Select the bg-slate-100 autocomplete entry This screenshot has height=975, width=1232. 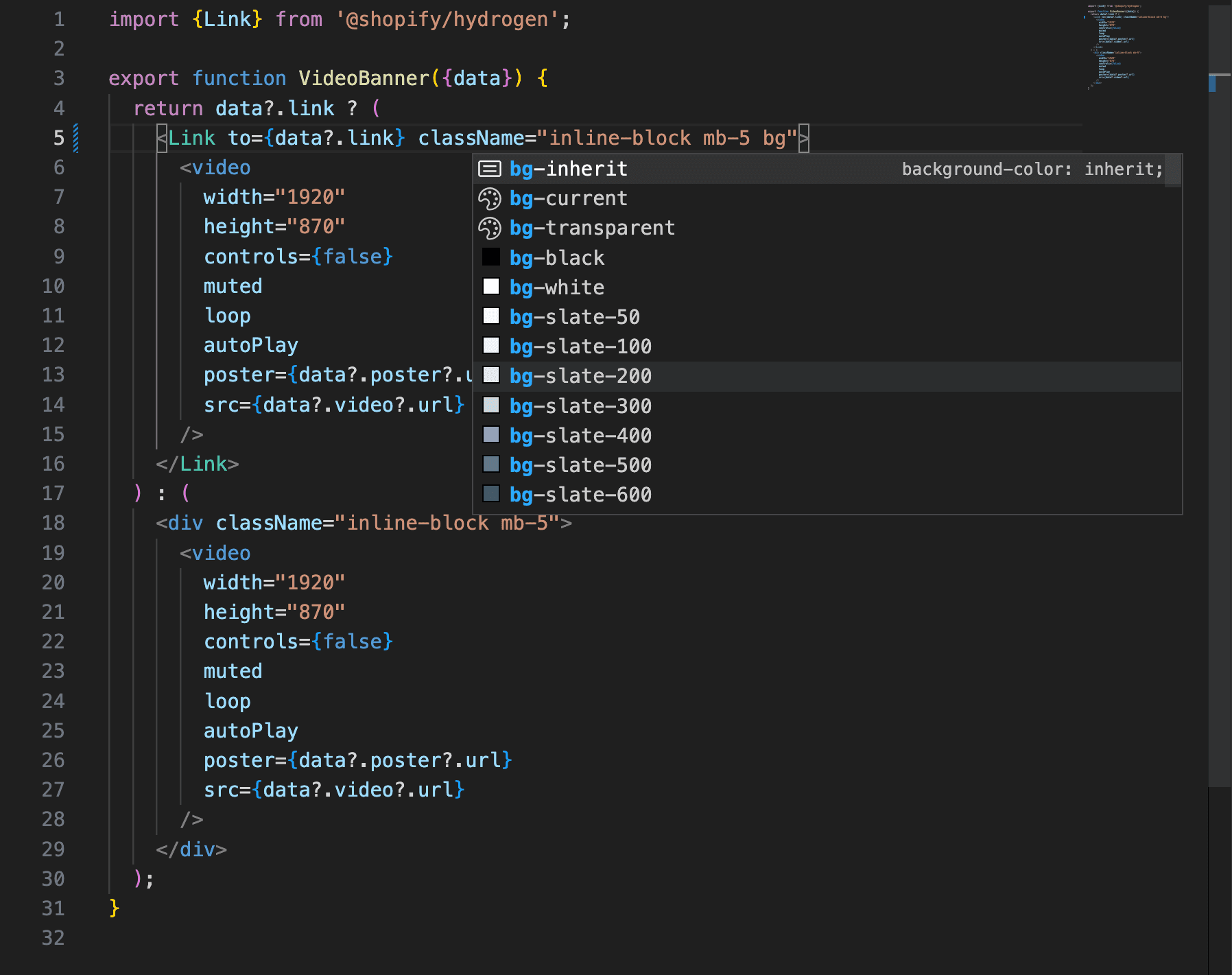[x=580, y=346]
